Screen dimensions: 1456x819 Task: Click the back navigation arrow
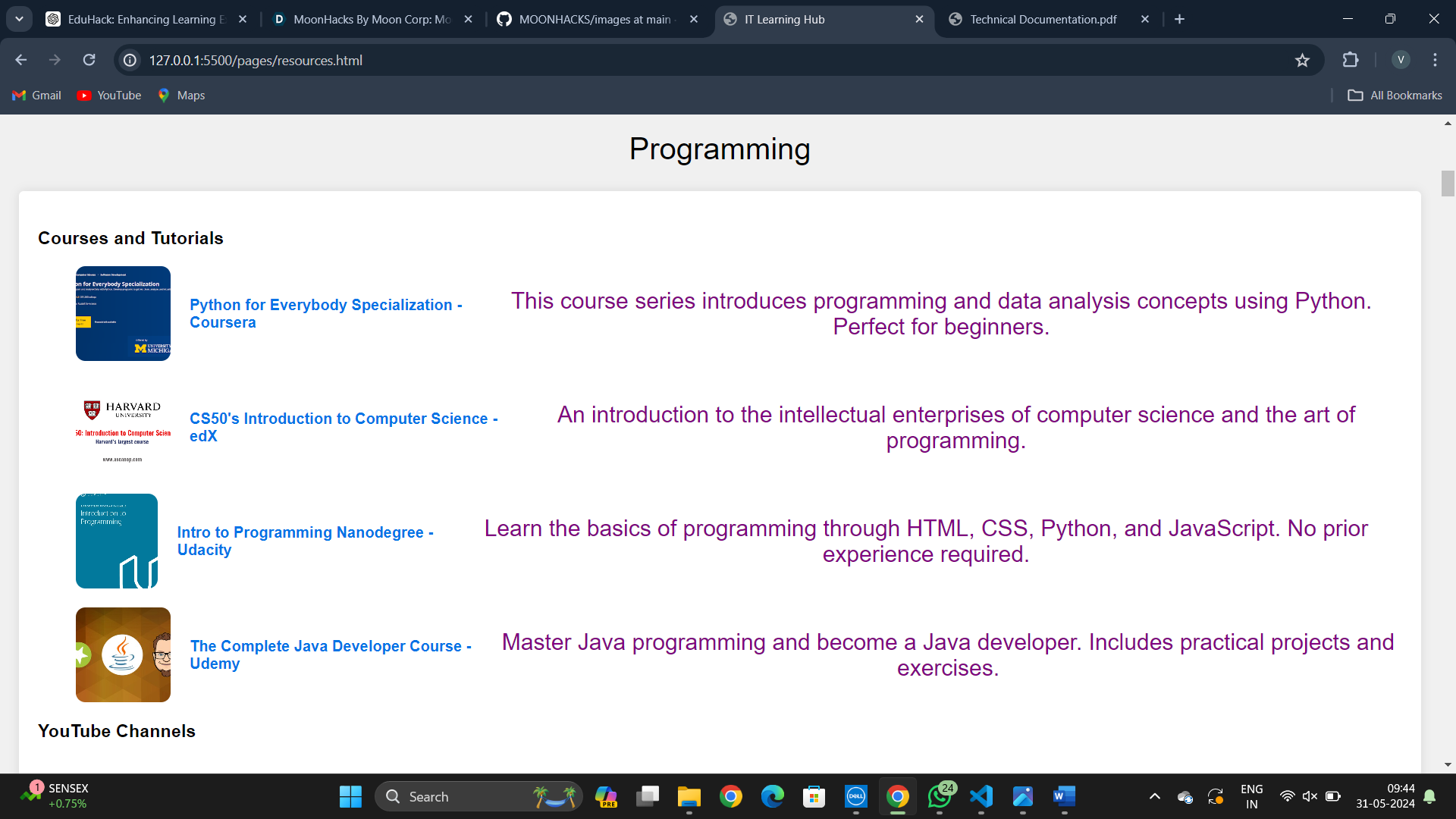21,60
